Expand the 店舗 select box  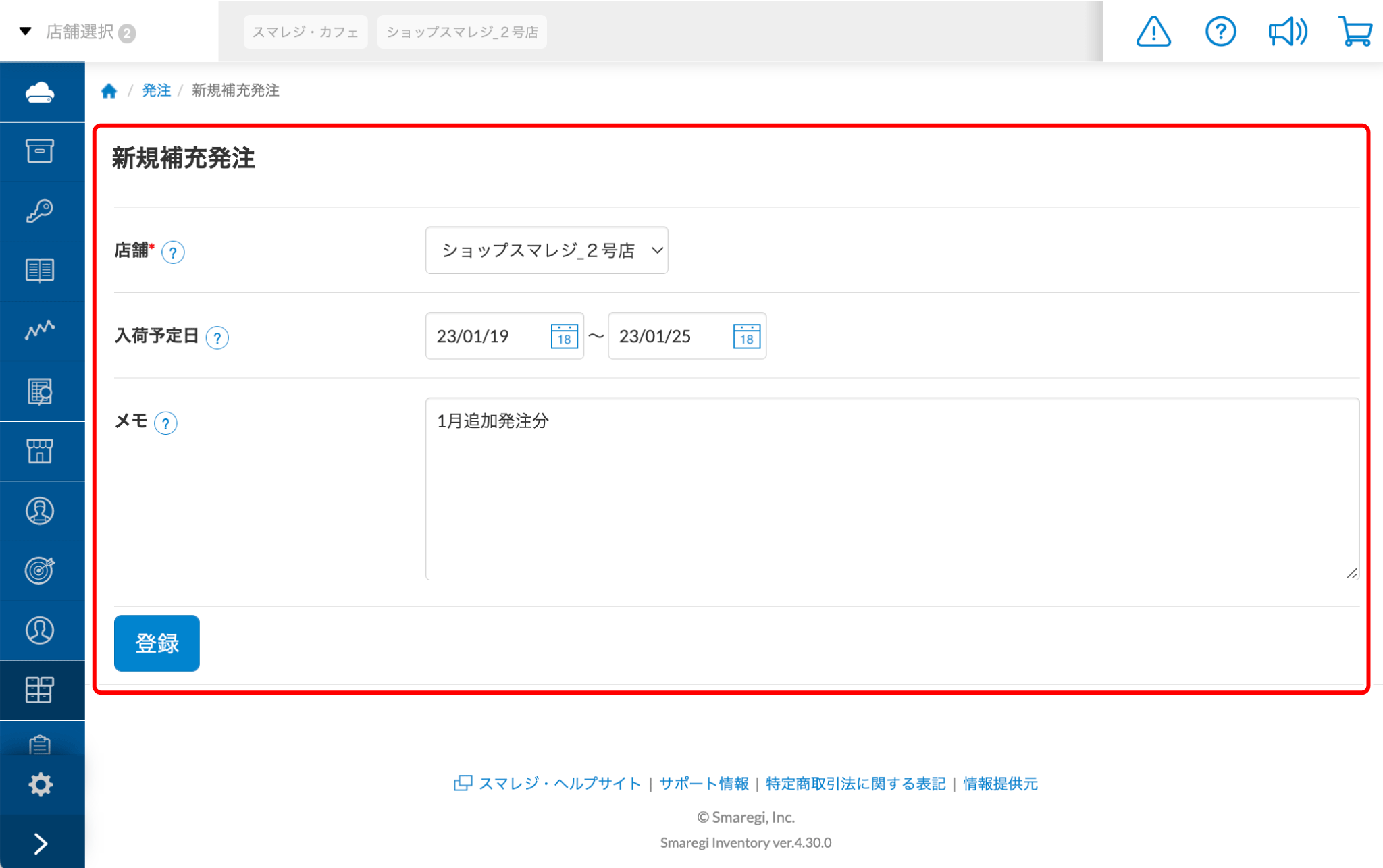(546, 250)
